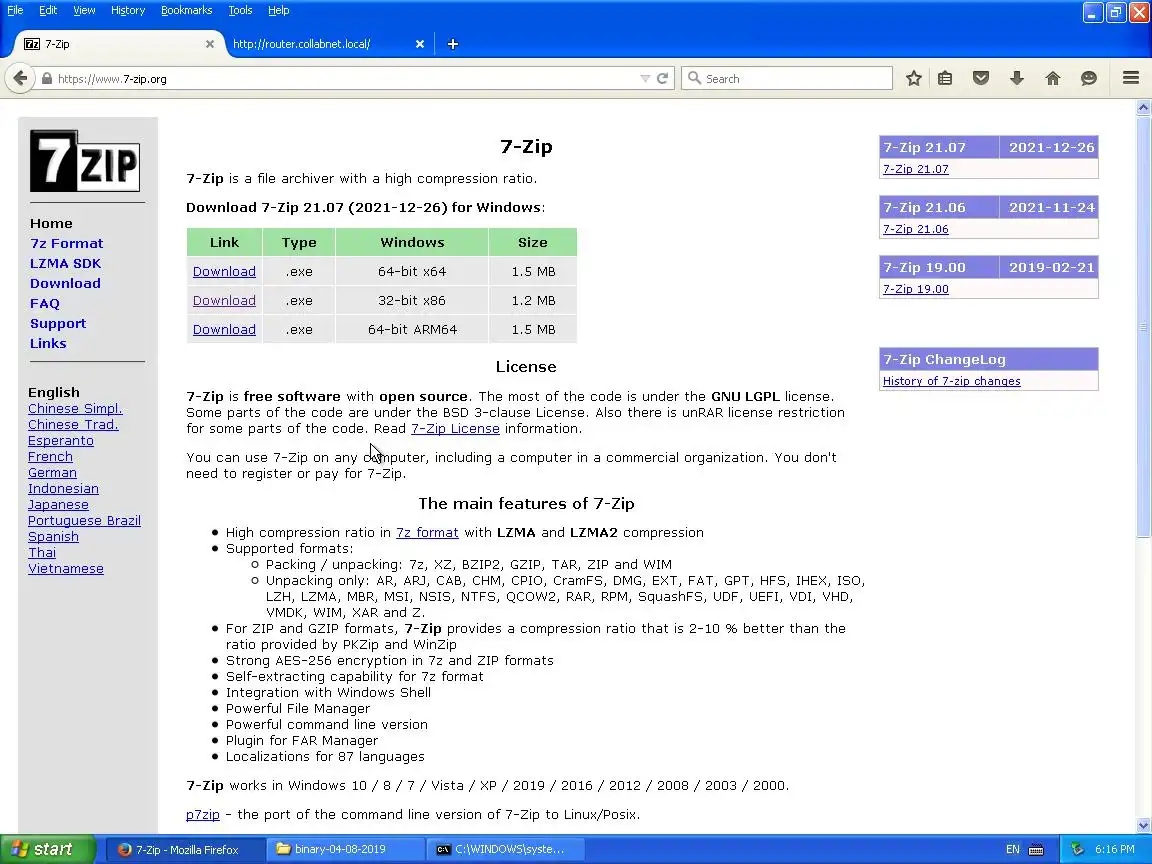Open the 7z format features link
This screenshot has height=864, width=1152.
(x=427, y=533)
